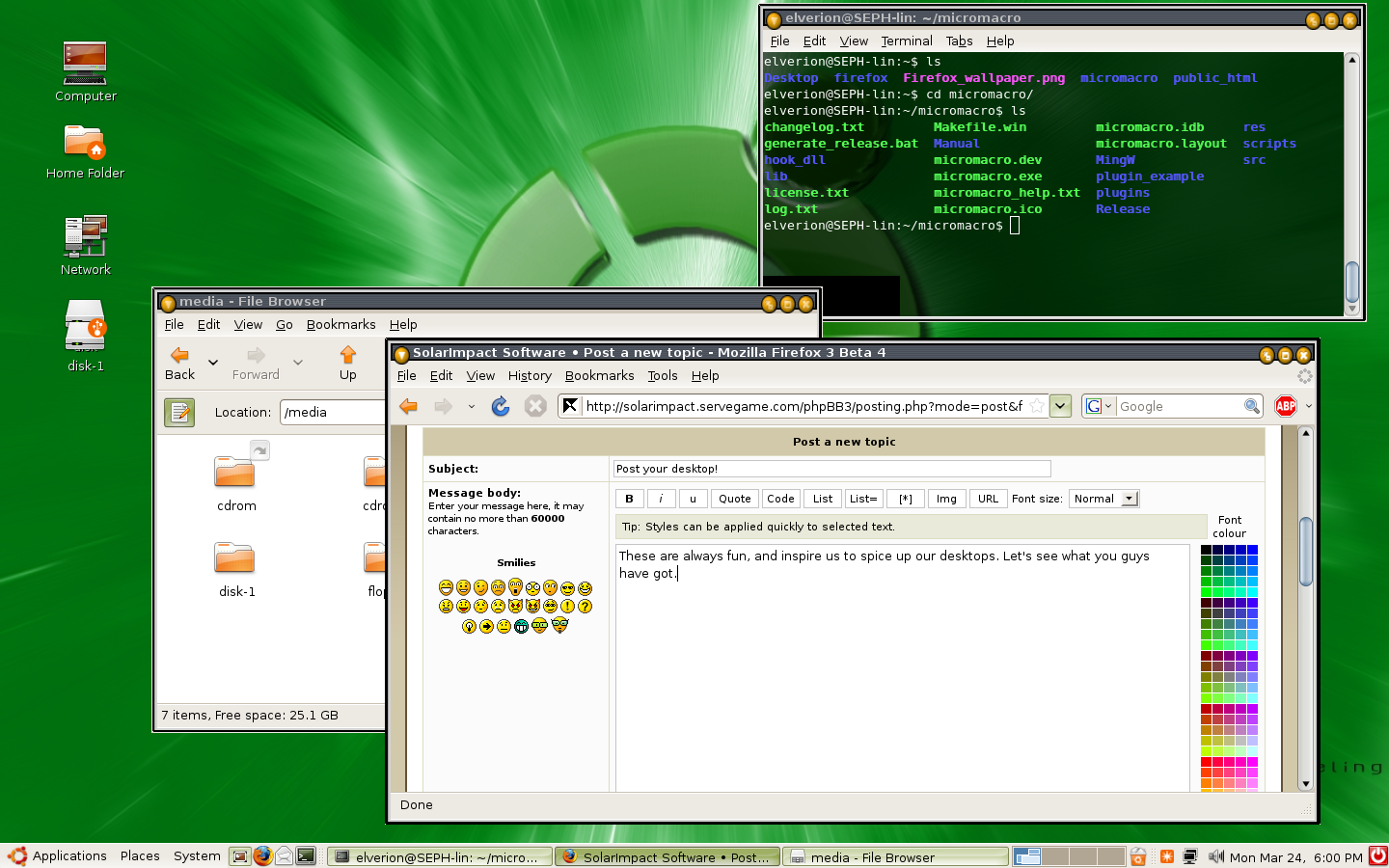Image resolution: width=1389 pixels, height=868 pixels.
Task: Click the Firefox reload page icon
Action: coord(500,406)
